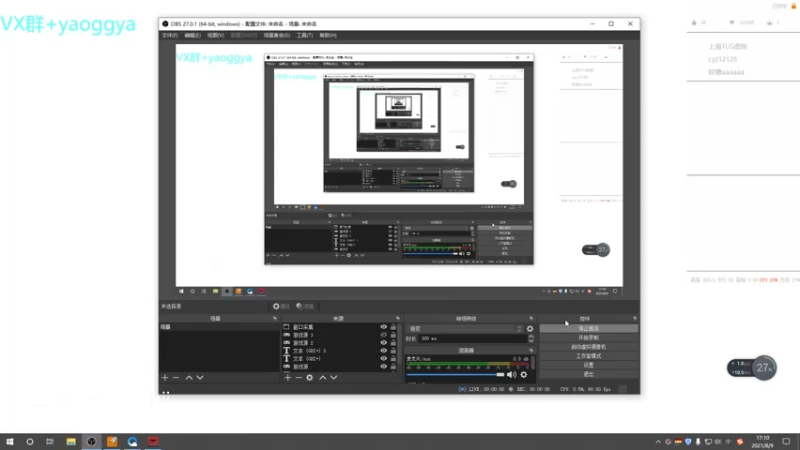Viewport: 800px width, 450px height.
Task: Show hidden system tray icons chevron
Action: [x=658, y=442]
